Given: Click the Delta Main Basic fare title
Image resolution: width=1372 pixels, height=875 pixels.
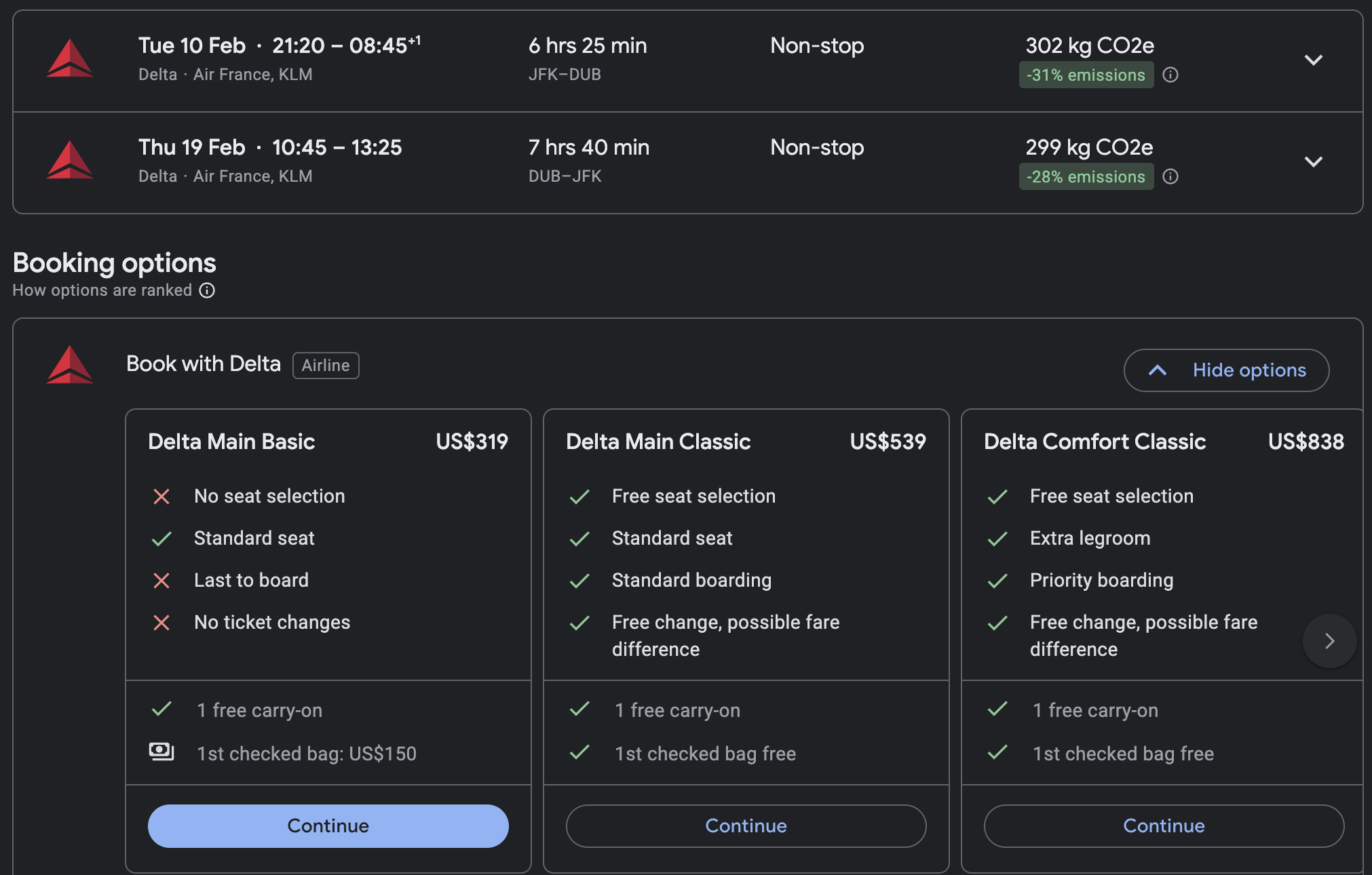Looking at the screenshot, I should (x=231, y=442).
